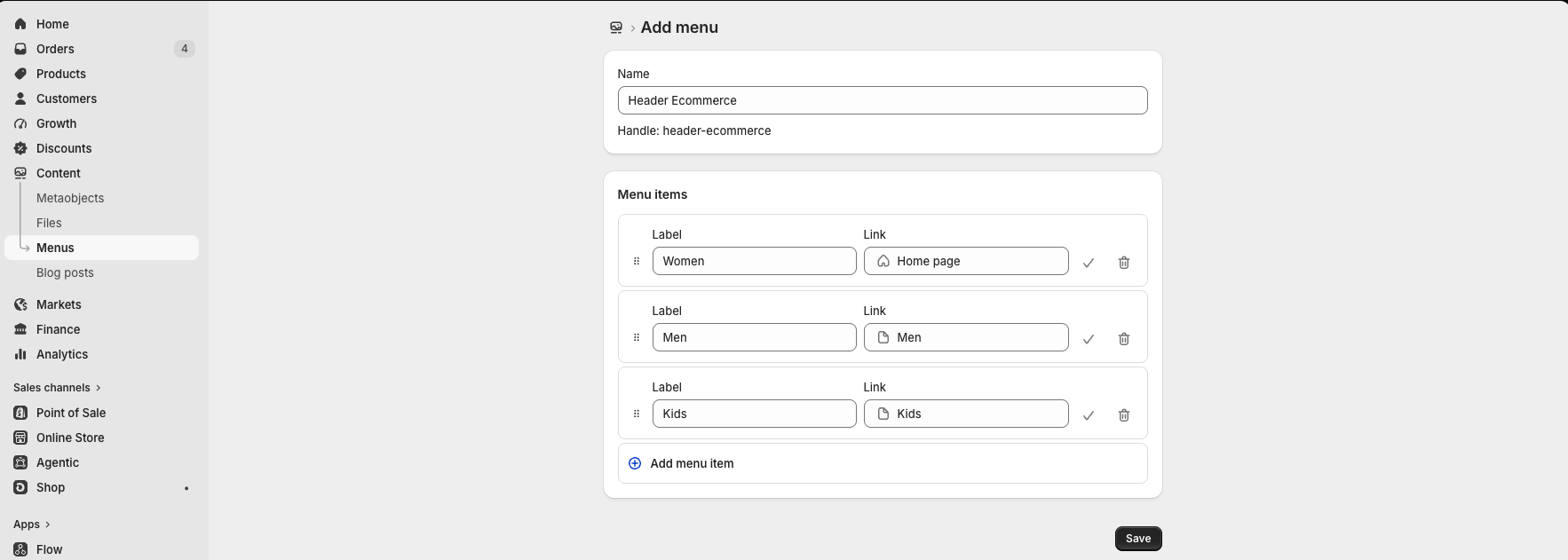Screen dimensions: 1568x560
Task: Grab the drag handle of Men row
Action: coord(637,337)
